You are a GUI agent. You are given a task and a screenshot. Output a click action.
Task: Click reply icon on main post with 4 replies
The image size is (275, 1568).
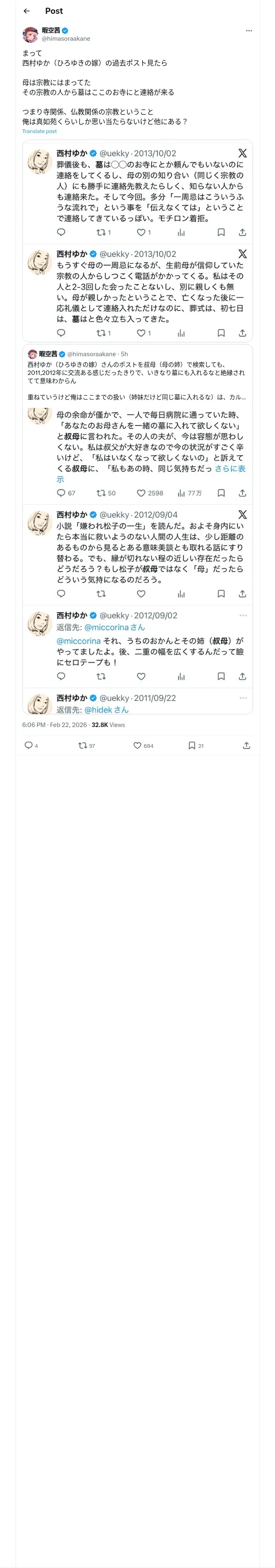tap(28, 745)
